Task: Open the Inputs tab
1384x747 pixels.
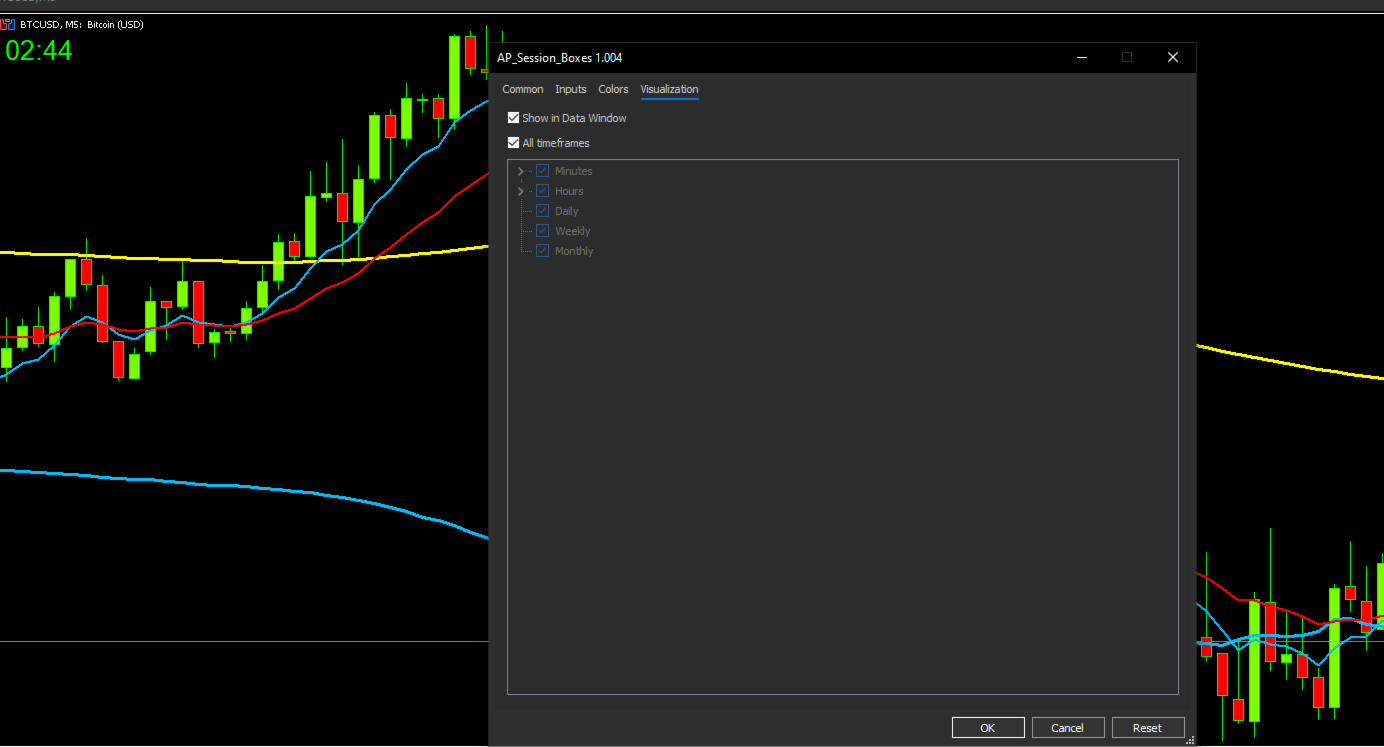Action: click(571, 89)
